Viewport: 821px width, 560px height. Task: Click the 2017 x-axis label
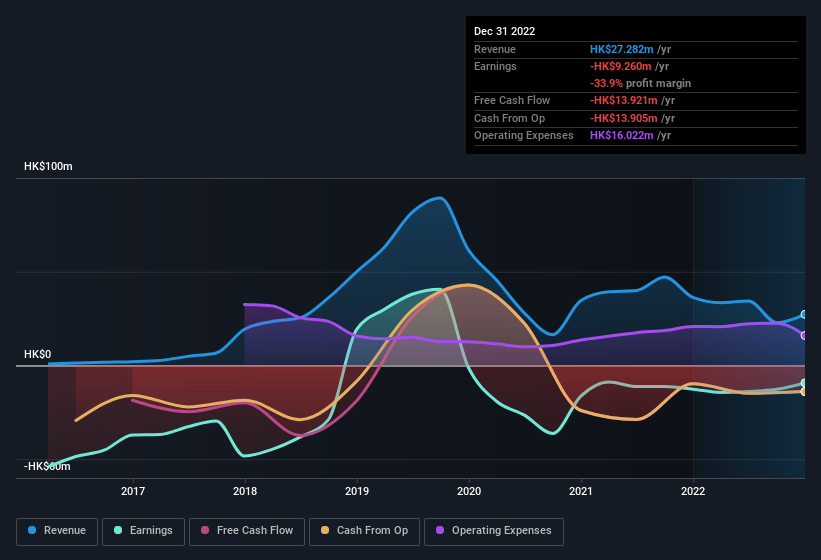point(133,491)
